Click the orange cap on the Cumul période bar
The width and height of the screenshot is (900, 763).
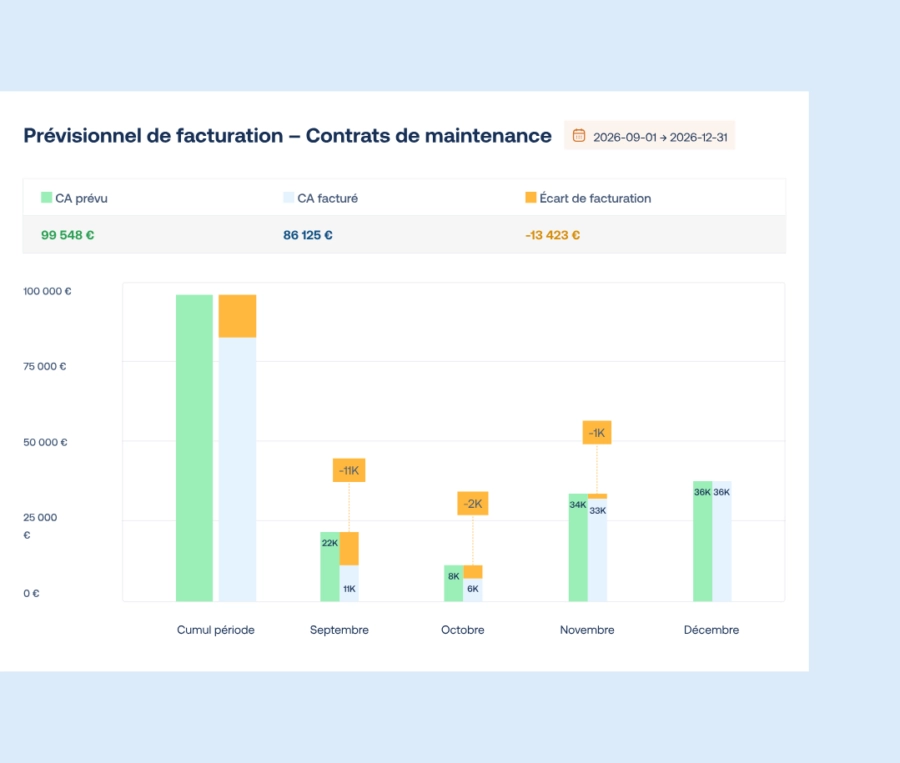coord(239,313)
